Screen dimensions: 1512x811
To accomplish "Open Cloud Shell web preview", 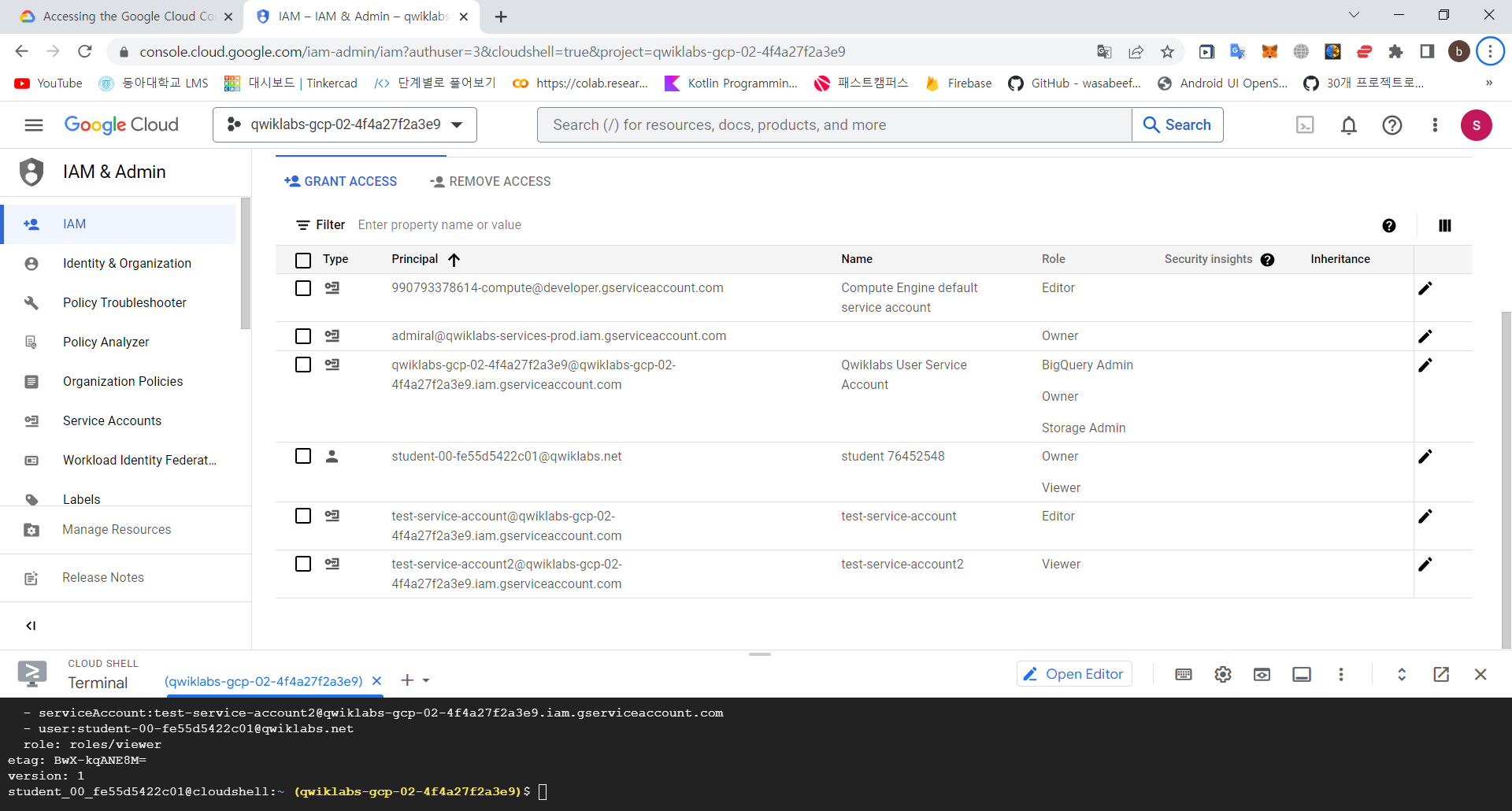I will (1262, 674).
